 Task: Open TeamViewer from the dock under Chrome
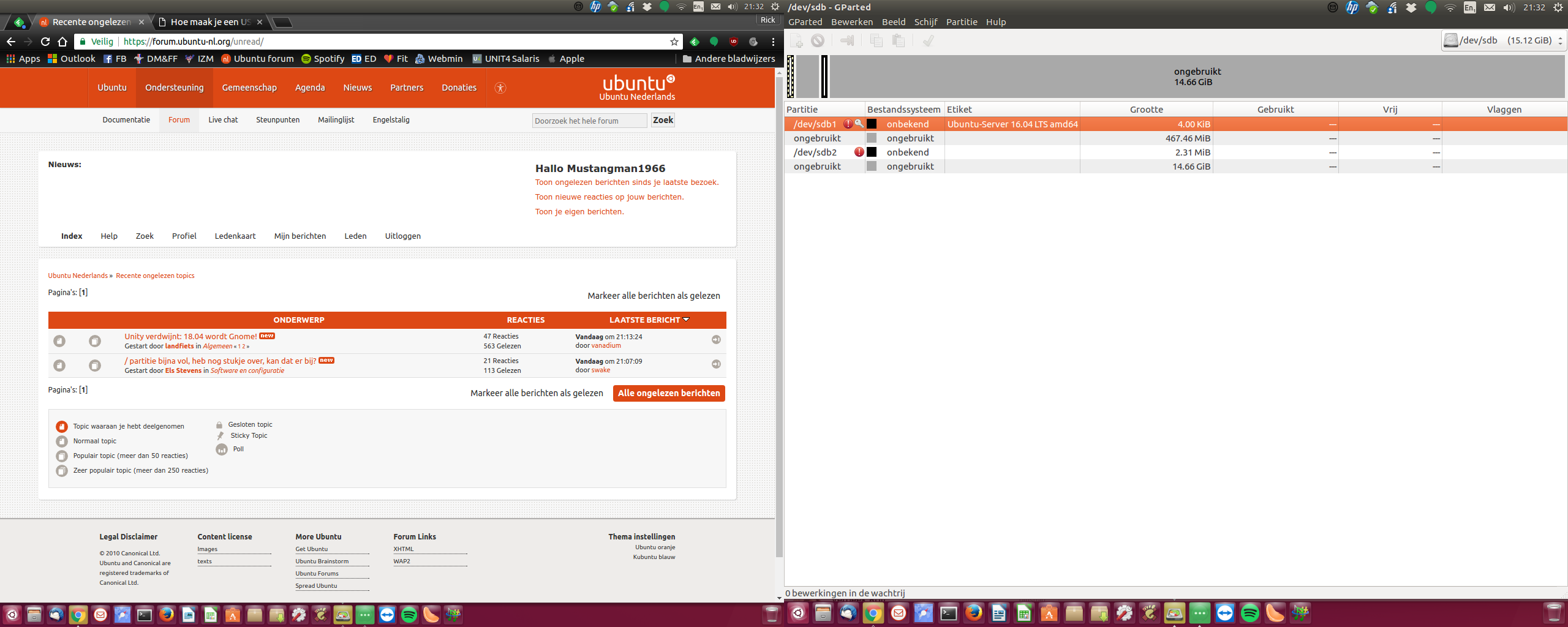click(387, 615)
